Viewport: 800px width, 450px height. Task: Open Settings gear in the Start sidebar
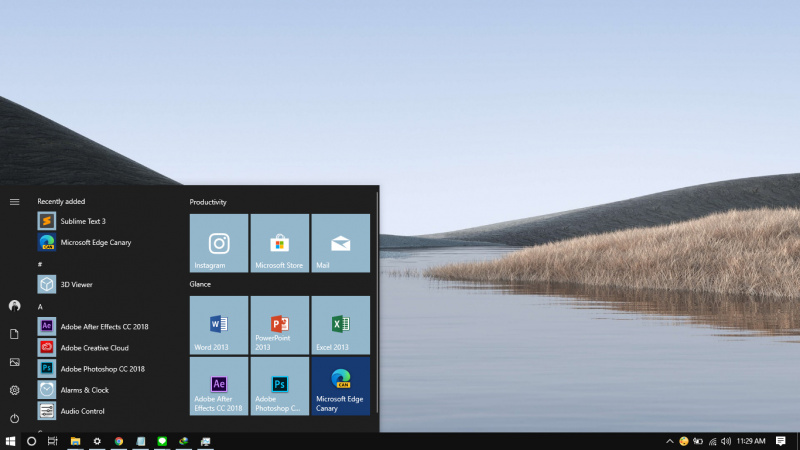point(14,390)
